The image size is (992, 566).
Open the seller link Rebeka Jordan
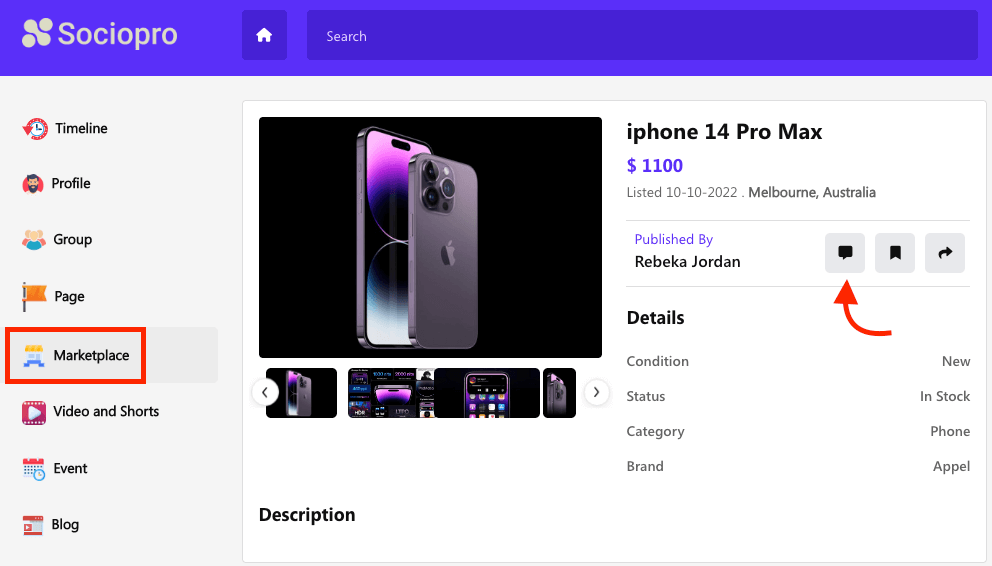coord(687,262)
